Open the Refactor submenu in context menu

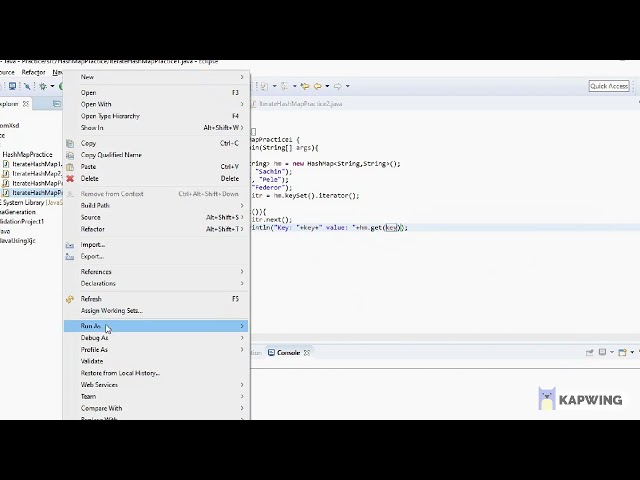click(156, 229)
